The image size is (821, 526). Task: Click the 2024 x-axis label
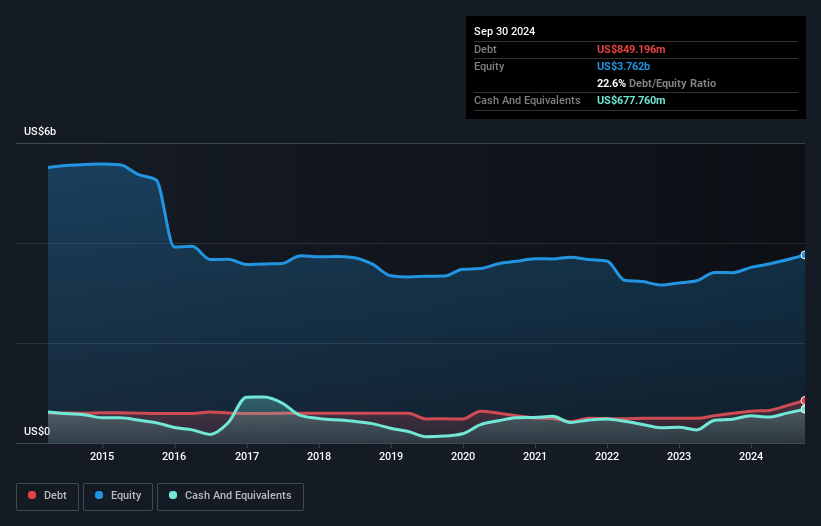point(751,456)
